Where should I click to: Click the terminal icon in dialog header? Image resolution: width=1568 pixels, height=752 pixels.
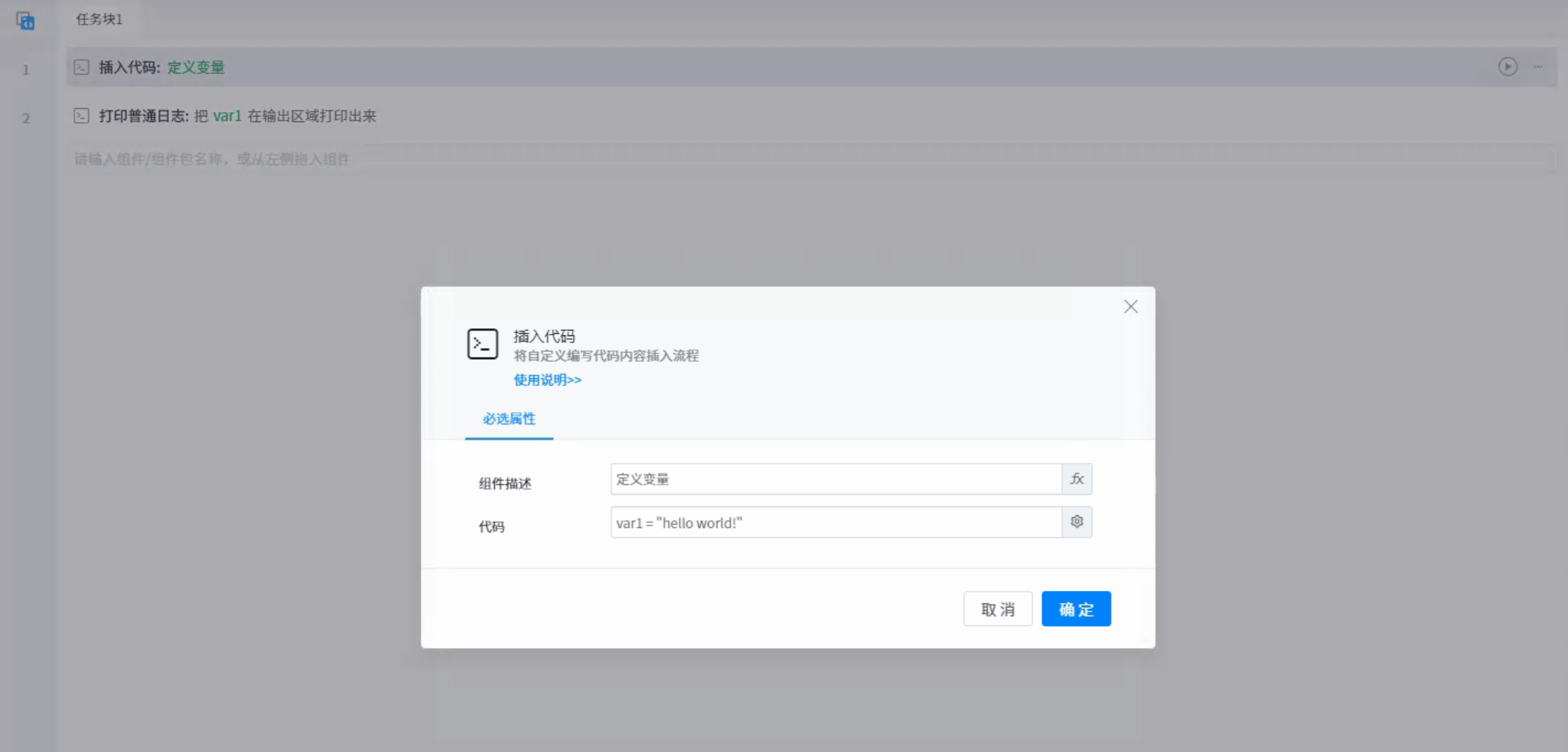point(483,344)
